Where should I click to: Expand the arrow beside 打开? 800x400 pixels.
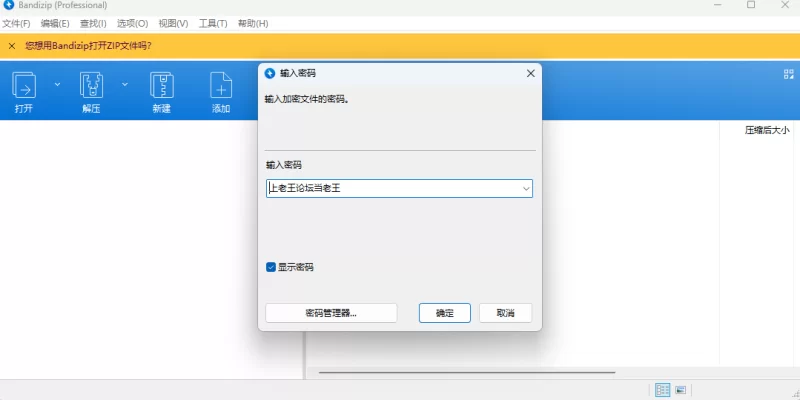click(57, 84)
